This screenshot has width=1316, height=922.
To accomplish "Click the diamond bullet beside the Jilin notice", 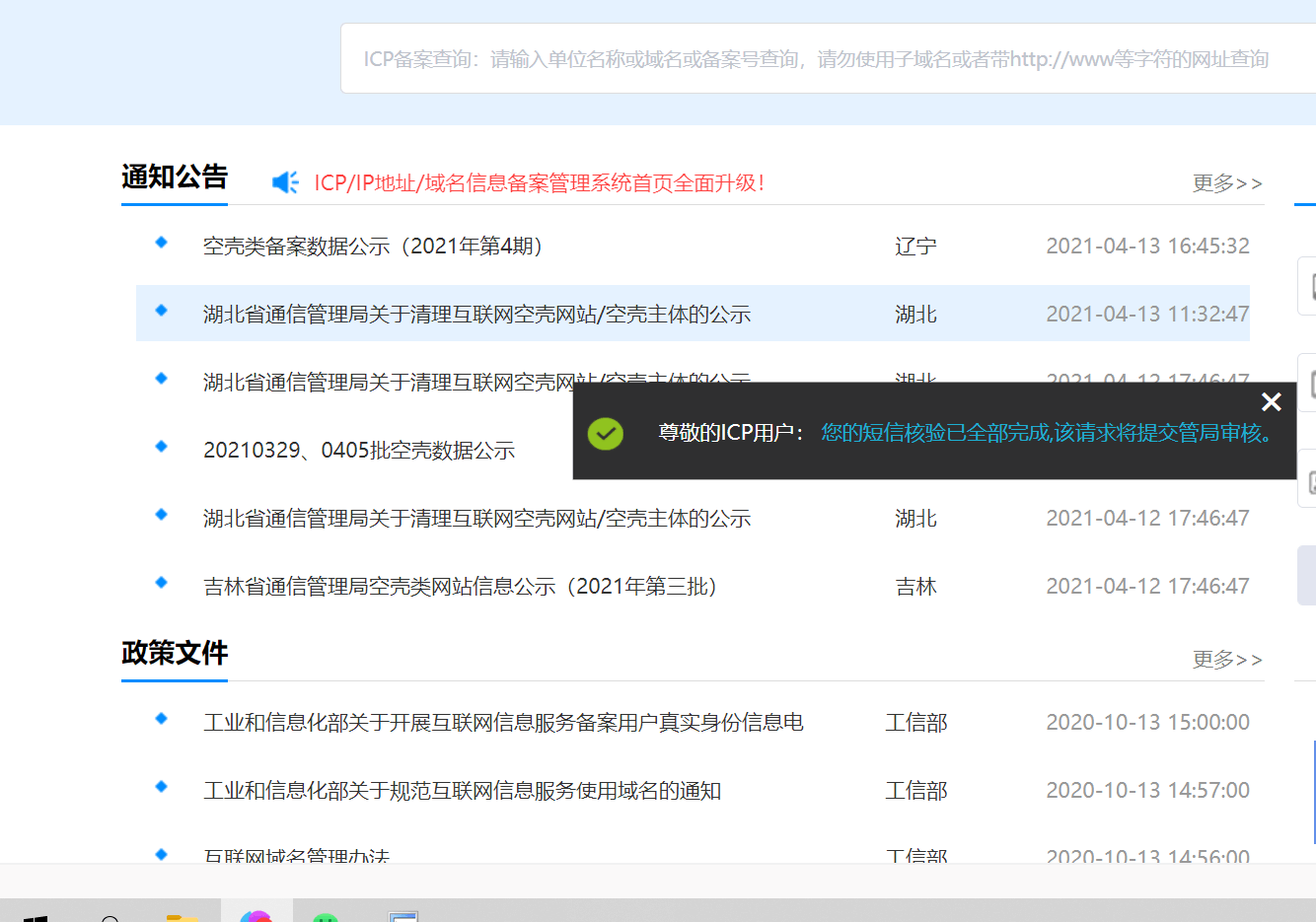I will (162, 583).
